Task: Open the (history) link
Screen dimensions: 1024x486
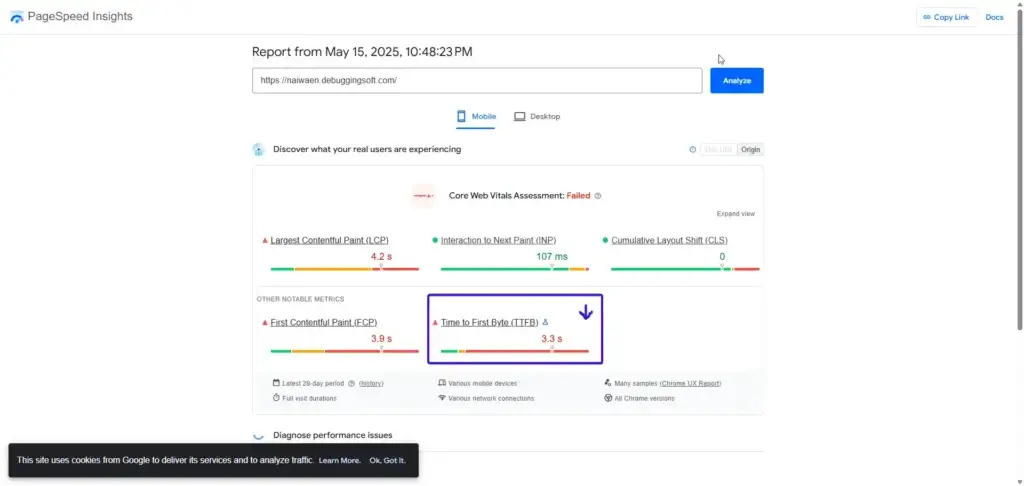Action: 371,383
